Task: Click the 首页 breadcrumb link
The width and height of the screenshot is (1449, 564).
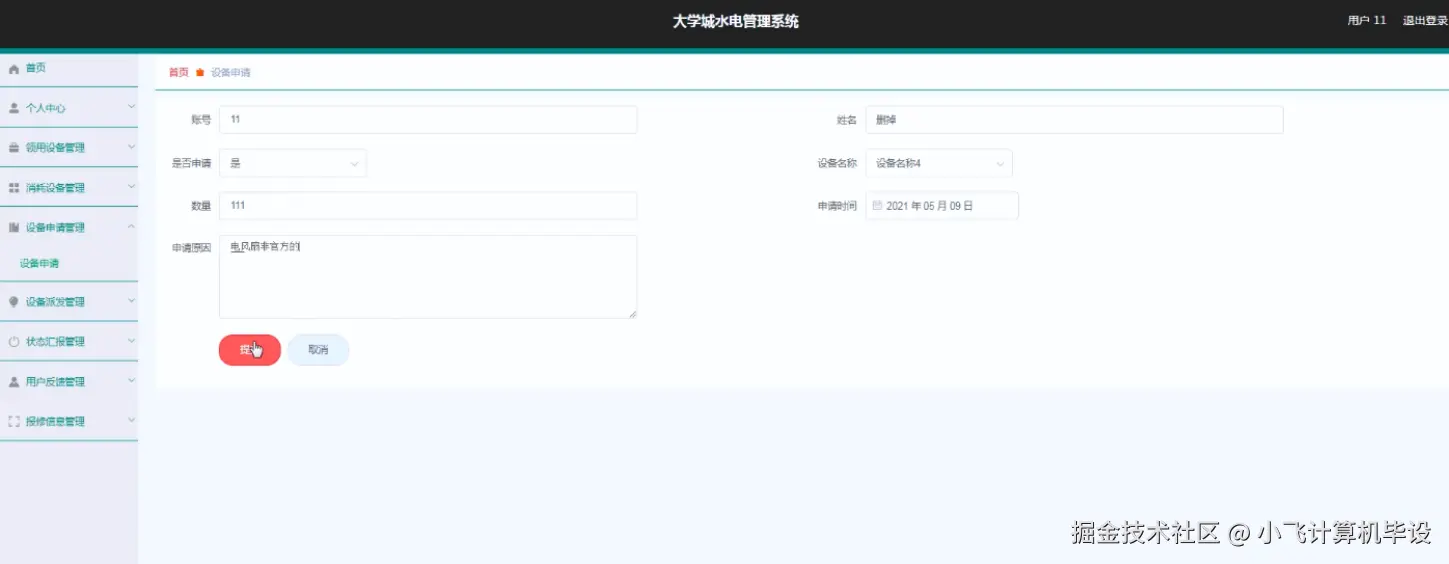Action: click(x=178, y=73)
